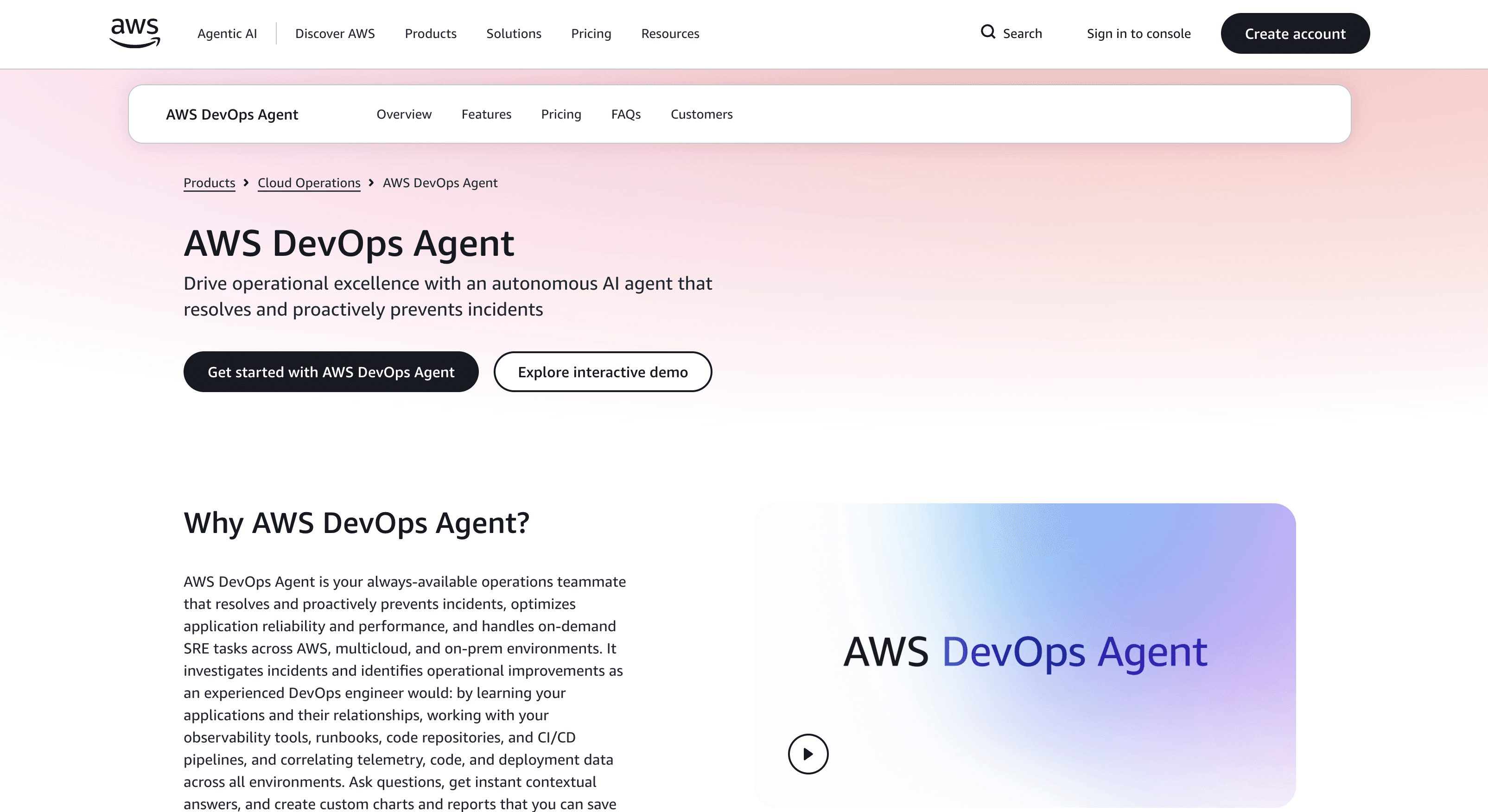Click the breadcrumb chevron after Products
The width and height of the screenshot is (1488, 812).
pyautogui.click(x=247, y=183)
